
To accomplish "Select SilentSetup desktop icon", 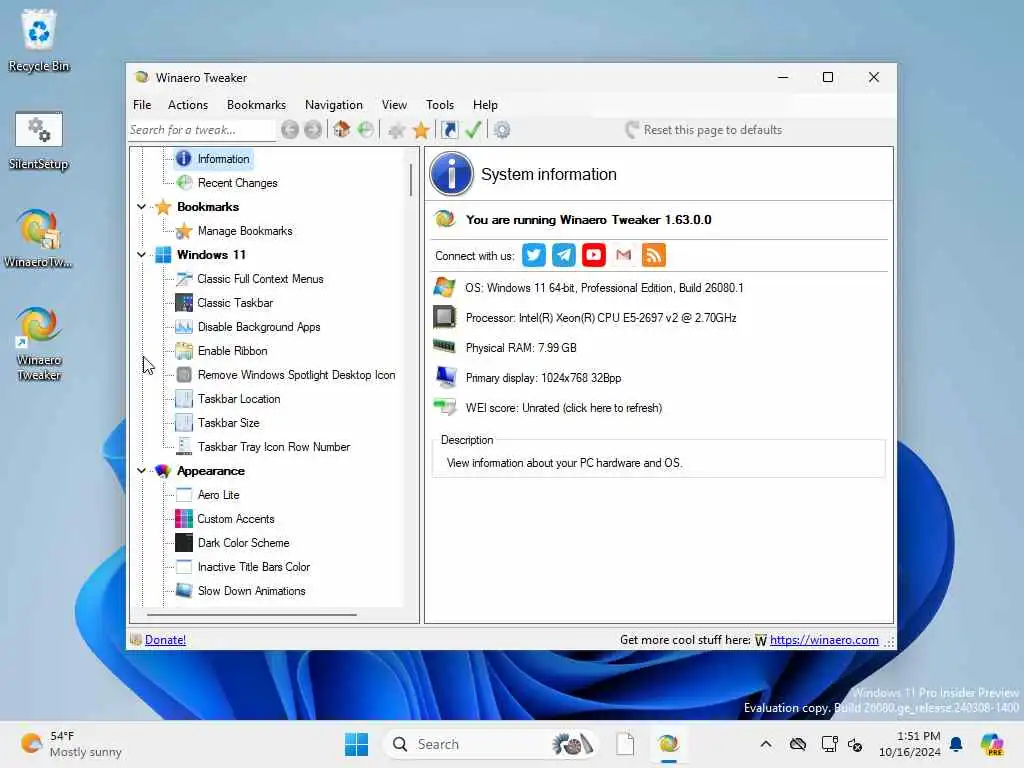I will coord(39,140).
